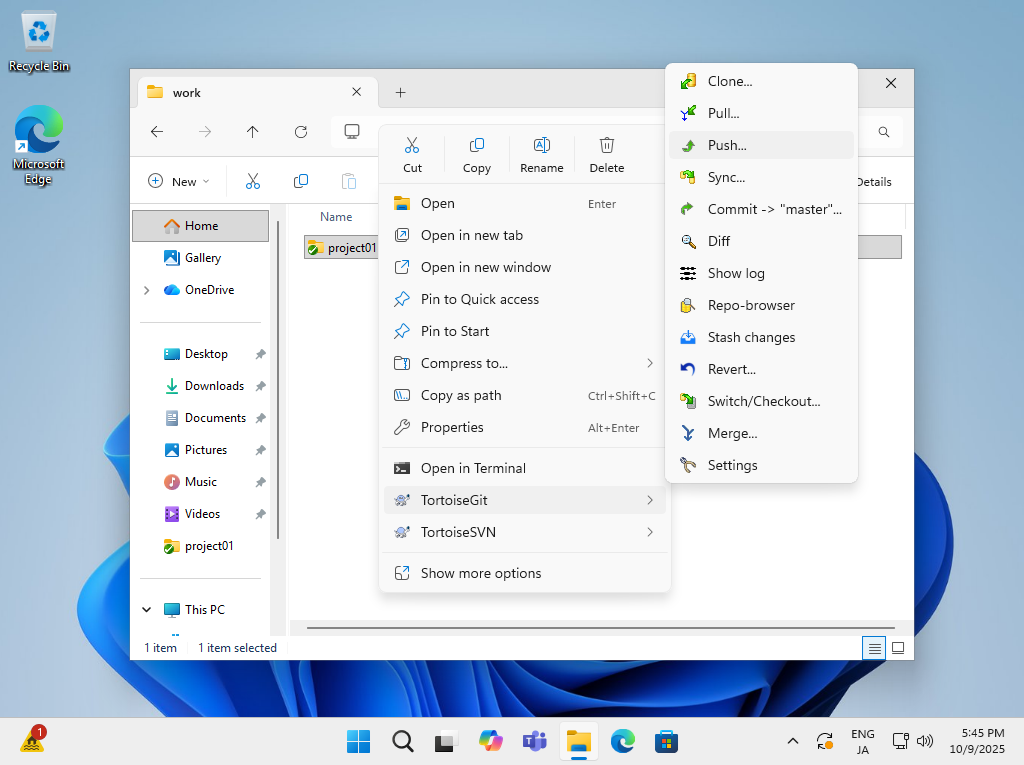Click Show more options

click(481, 573)
